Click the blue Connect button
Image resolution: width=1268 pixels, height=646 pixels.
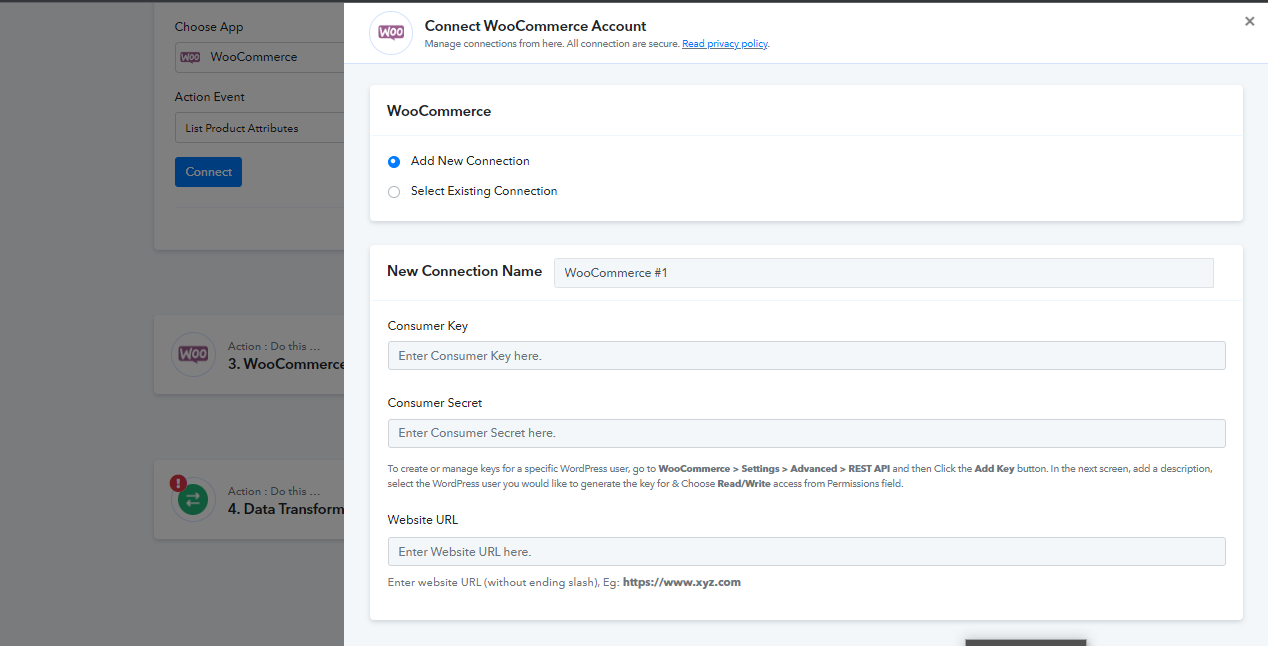pyautogui.click(x=208, y=172)
